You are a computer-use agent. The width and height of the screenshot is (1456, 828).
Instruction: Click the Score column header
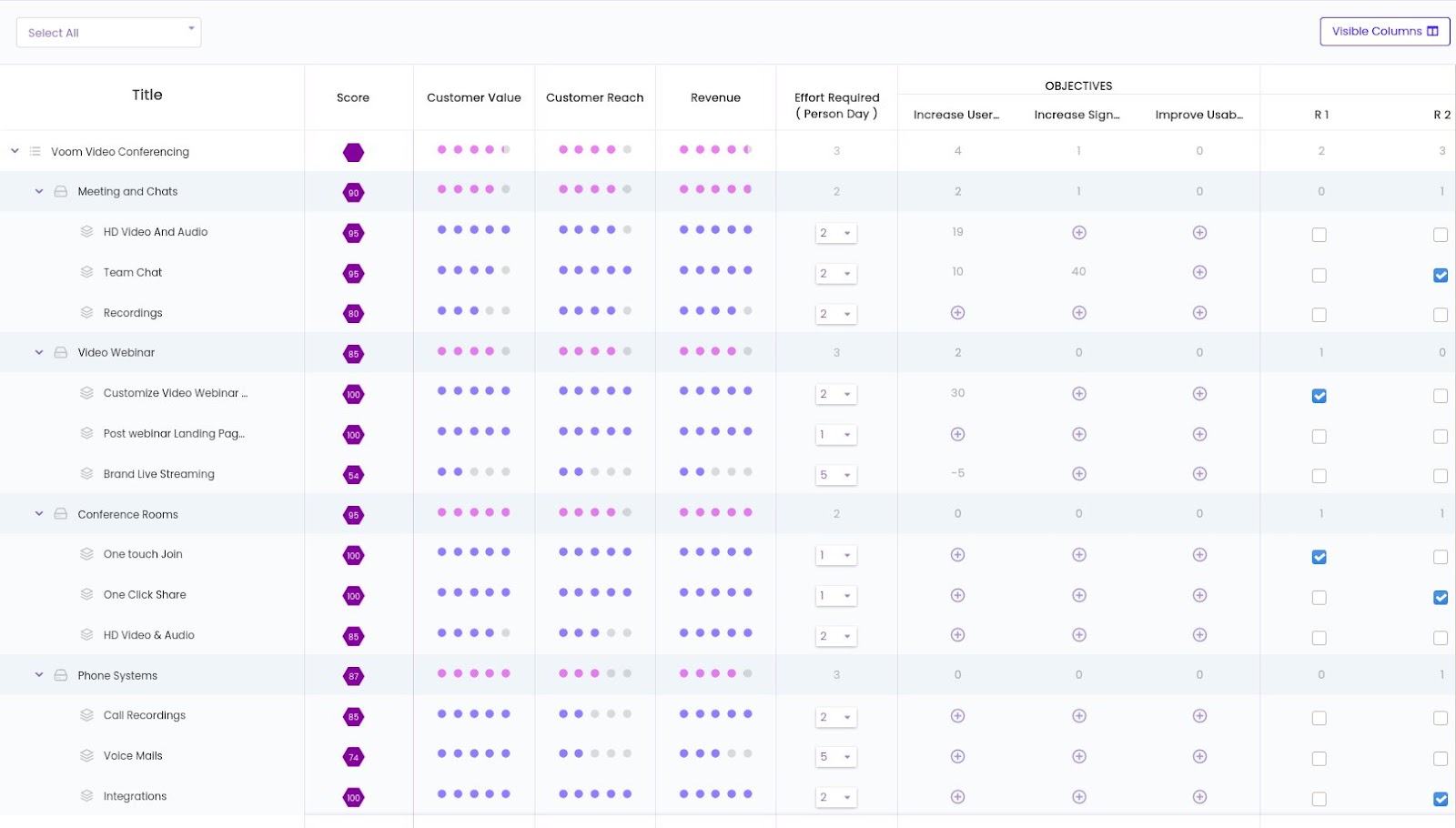[x=353, y=97]
